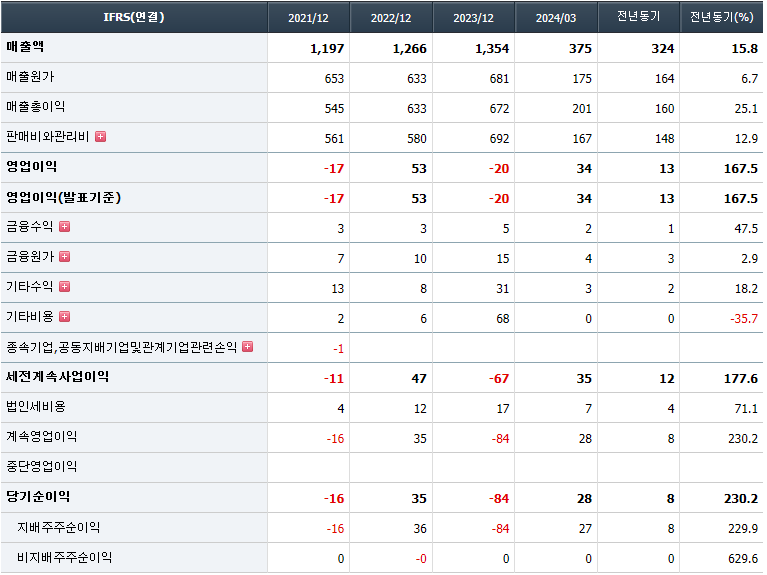Image resolution: width=767 pixels, height=575 pixels.
Task: Click the -1 value in 종속기업 row
Action: pos(338,349)
